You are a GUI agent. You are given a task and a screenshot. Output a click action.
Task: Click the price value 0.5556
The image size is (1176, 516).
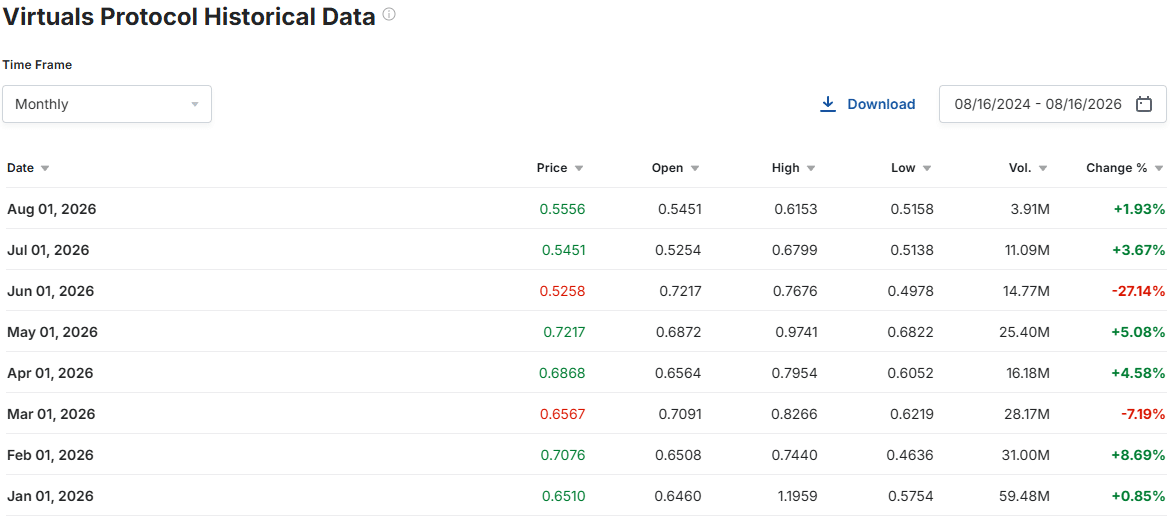click(x=562, y=209)
